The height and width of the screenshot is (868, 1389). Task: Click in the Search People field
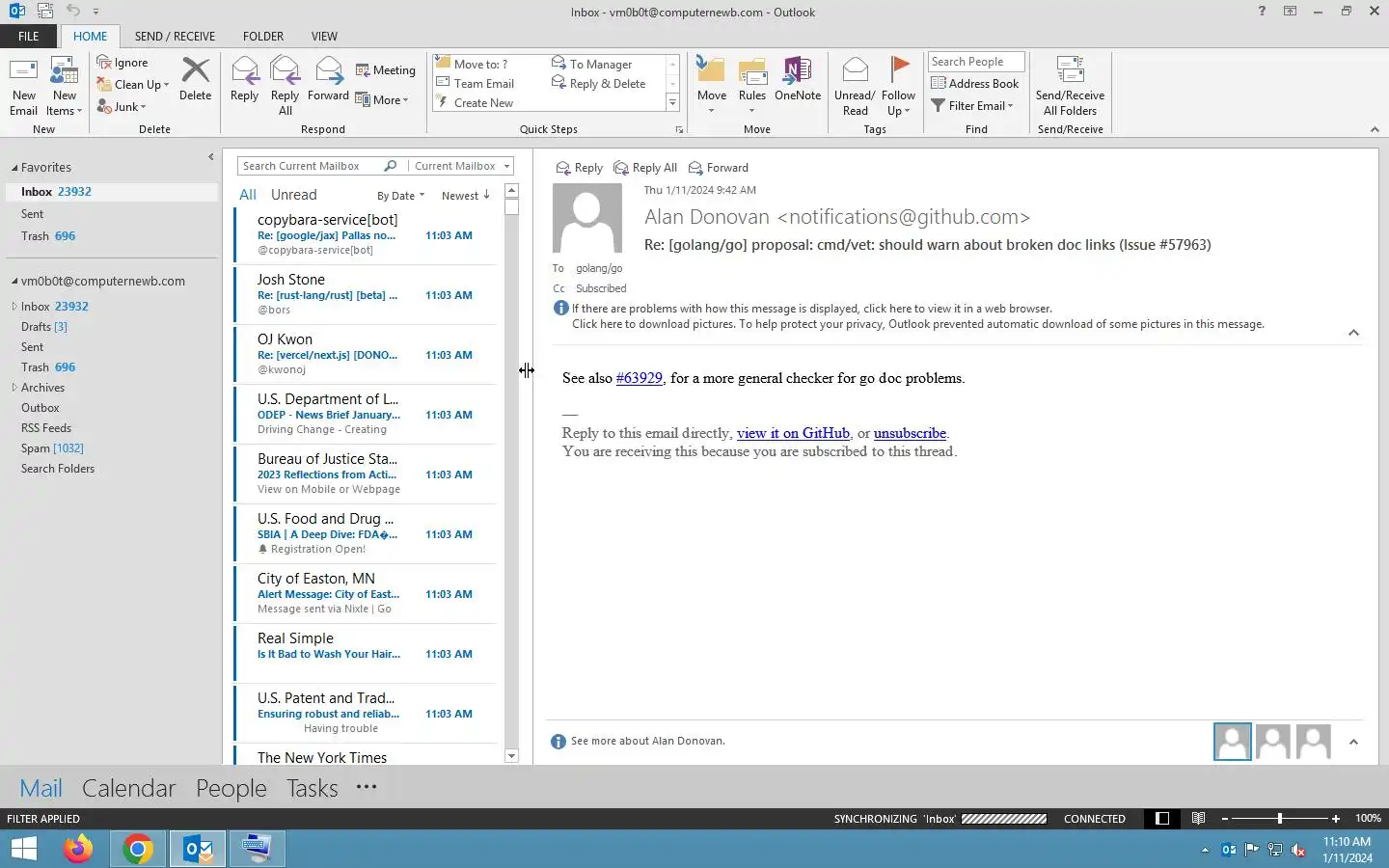coord(975,62)
